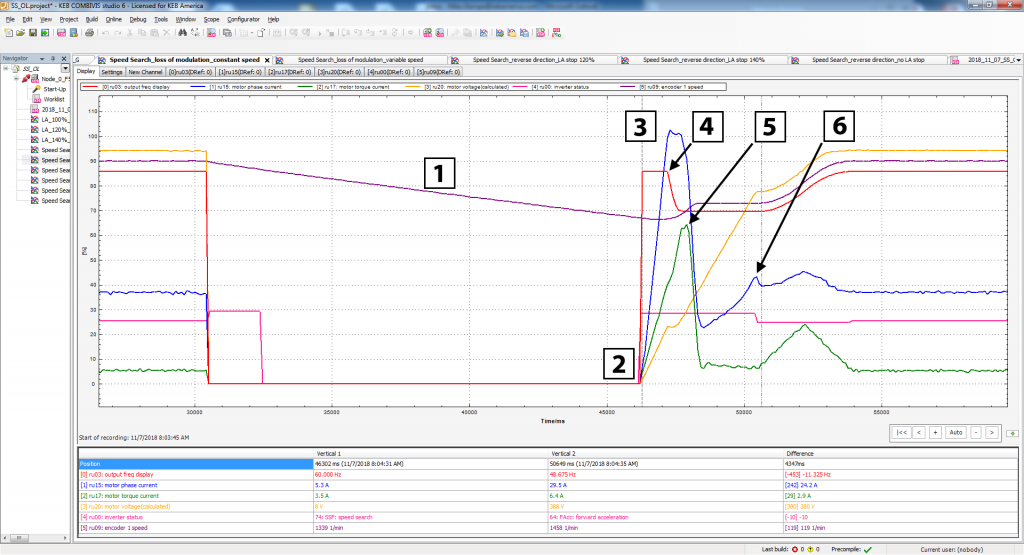The width and height of the screenshot is (1024, 555).
Task: Click the Auto zoom button
Action: (955, 432)
